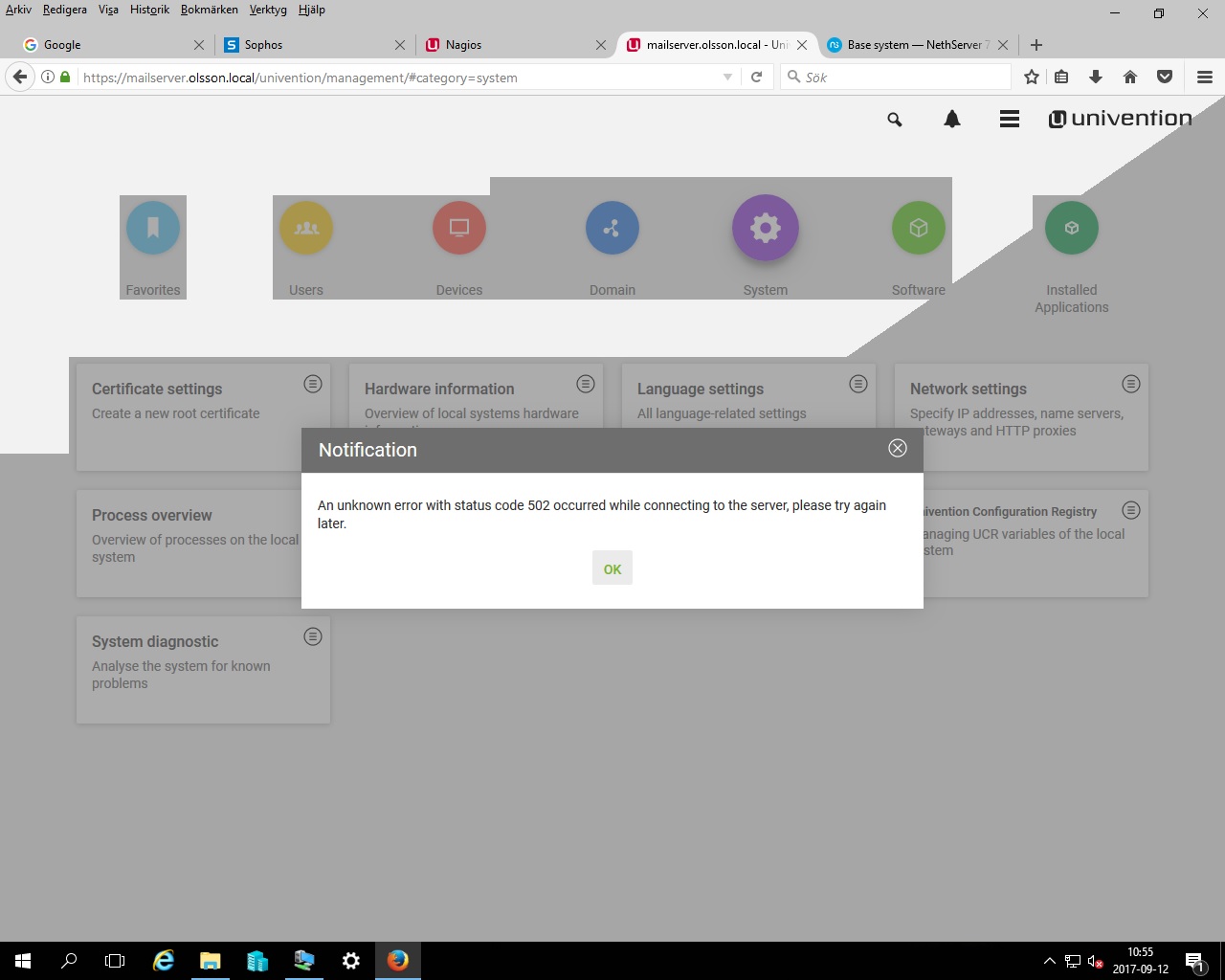This screenshot has height=980, width=1225.
Task: Open the Firefox hamburger menu
Action: coord(1205,78)
